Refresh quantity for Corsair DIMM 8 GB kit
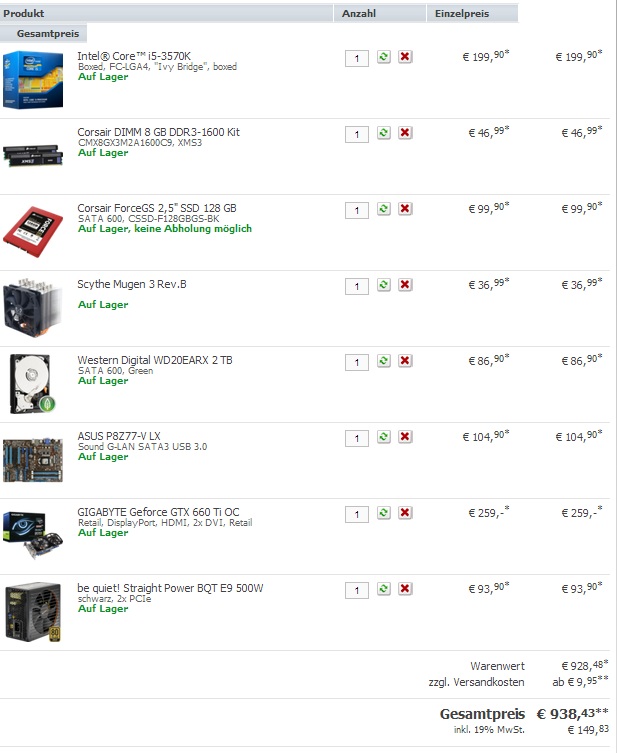The height and width of the screenshot is (753, 617). [x=383, y=133]
